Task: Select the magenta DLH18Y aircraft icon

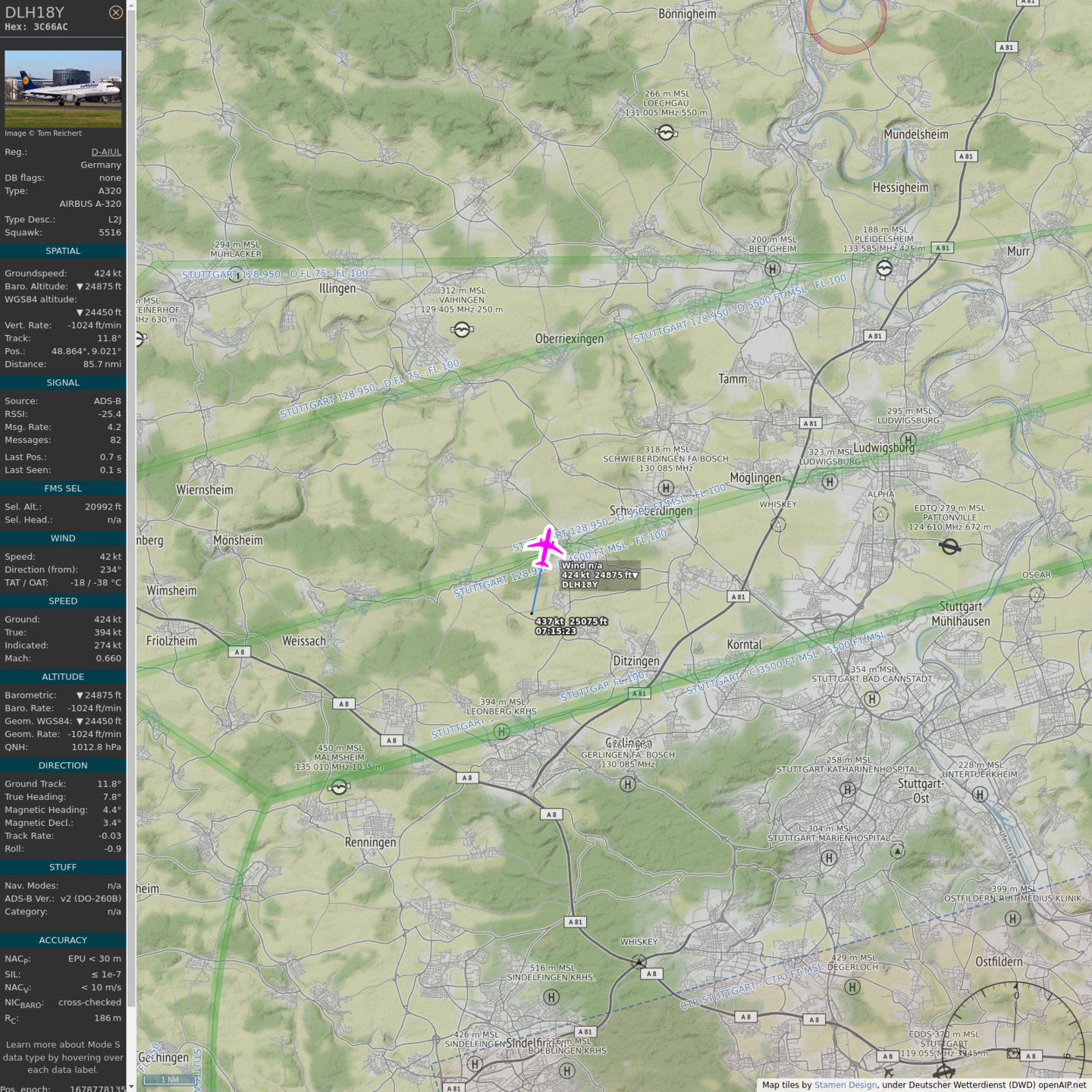Action: coord(545,547)
